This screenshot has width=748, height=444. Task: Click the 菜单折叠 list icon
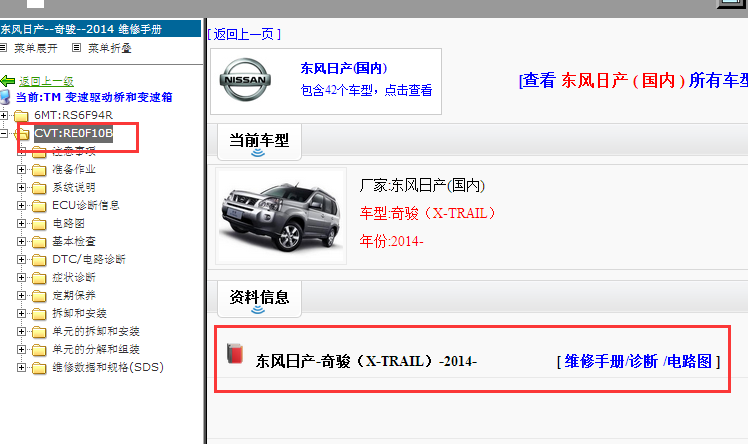tap(76, 48)
